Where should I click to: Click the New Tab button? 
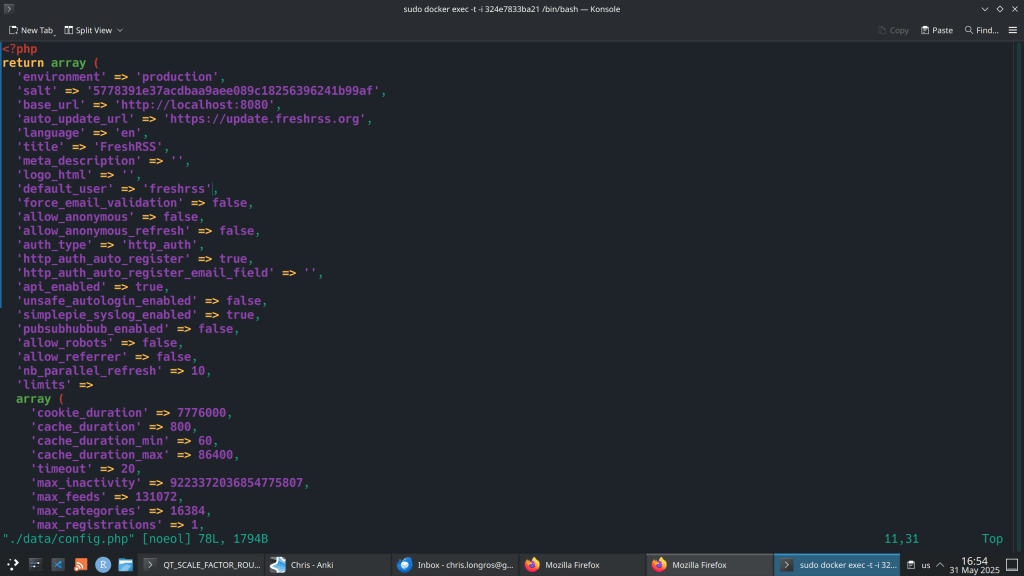click(31, 30)
